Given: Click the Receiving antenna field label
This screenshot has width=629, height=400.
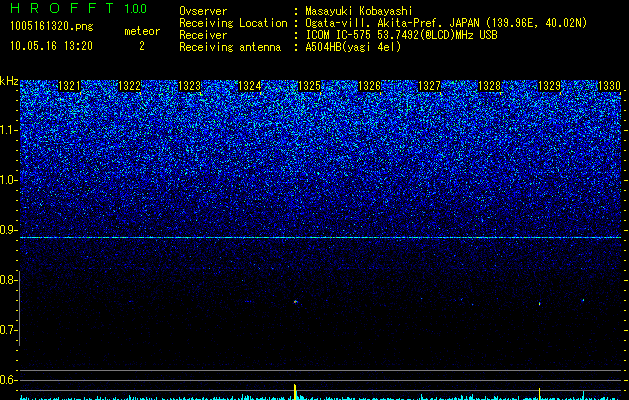Looking at the screenshot, I should coord(230,47).
